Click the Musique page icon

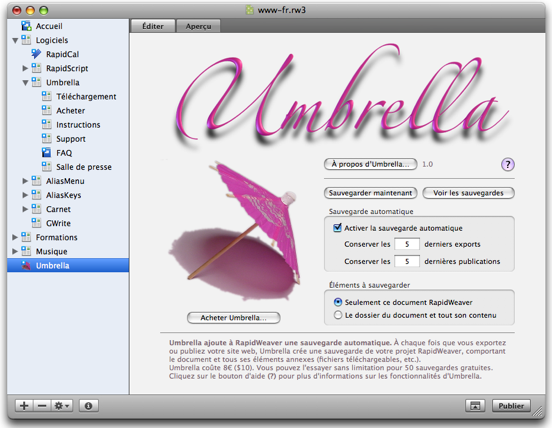click(26, 251)
